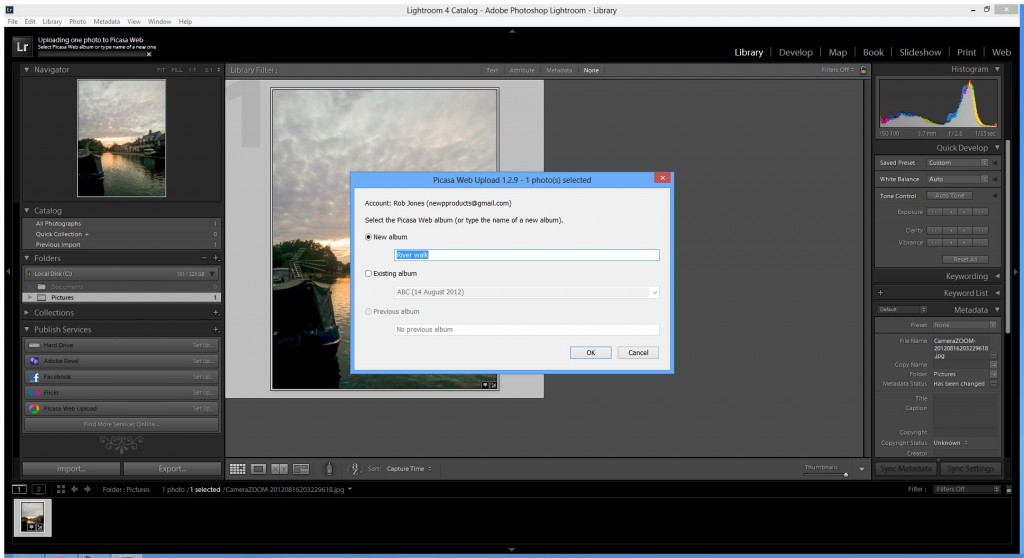Screen dimensions: 1024x558
Task: Click the Import button
Action: pos(71,468)
